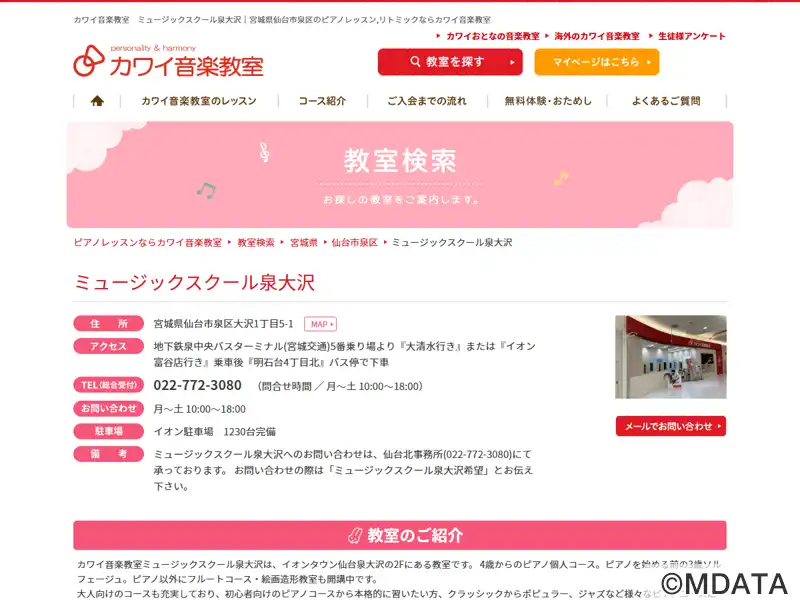Click the heading ミュージックスクール泉大沢

(194, 282)
